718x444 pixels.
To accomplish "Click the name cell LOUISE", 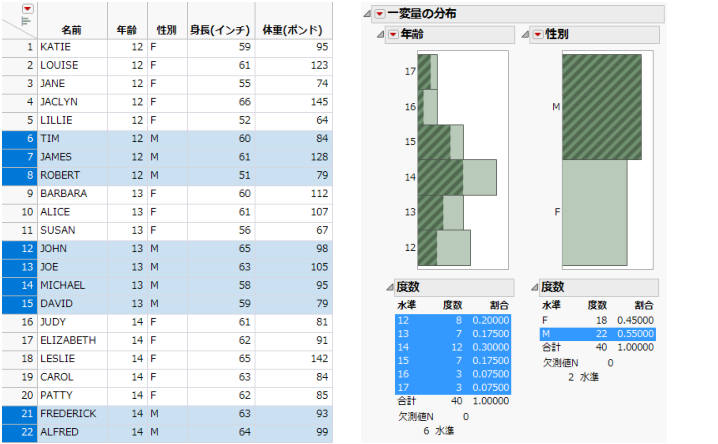I will click(72, 65).
